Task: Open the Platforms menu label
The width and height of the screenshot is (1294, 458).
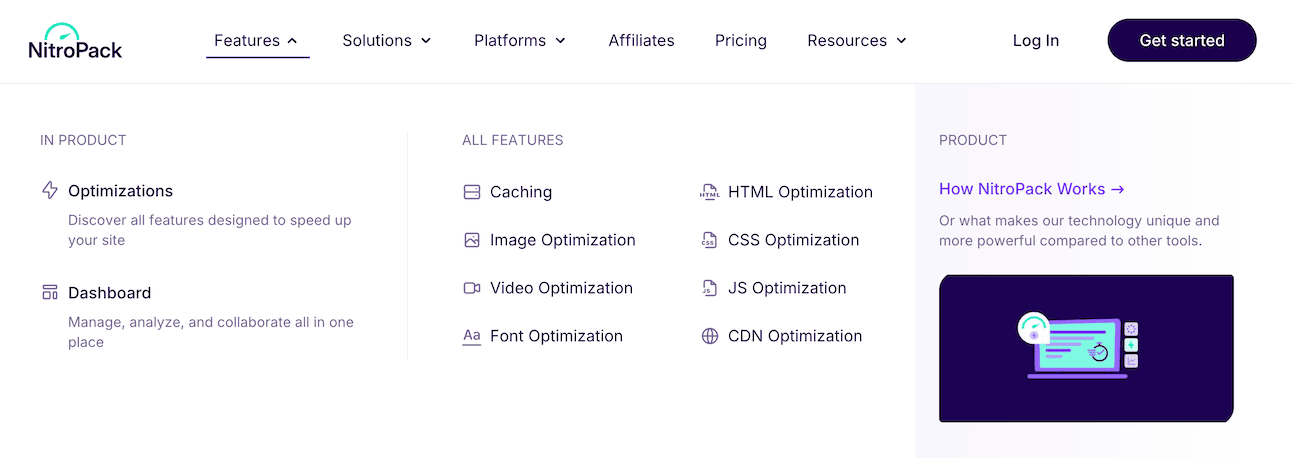Action: tap(510, 41)
